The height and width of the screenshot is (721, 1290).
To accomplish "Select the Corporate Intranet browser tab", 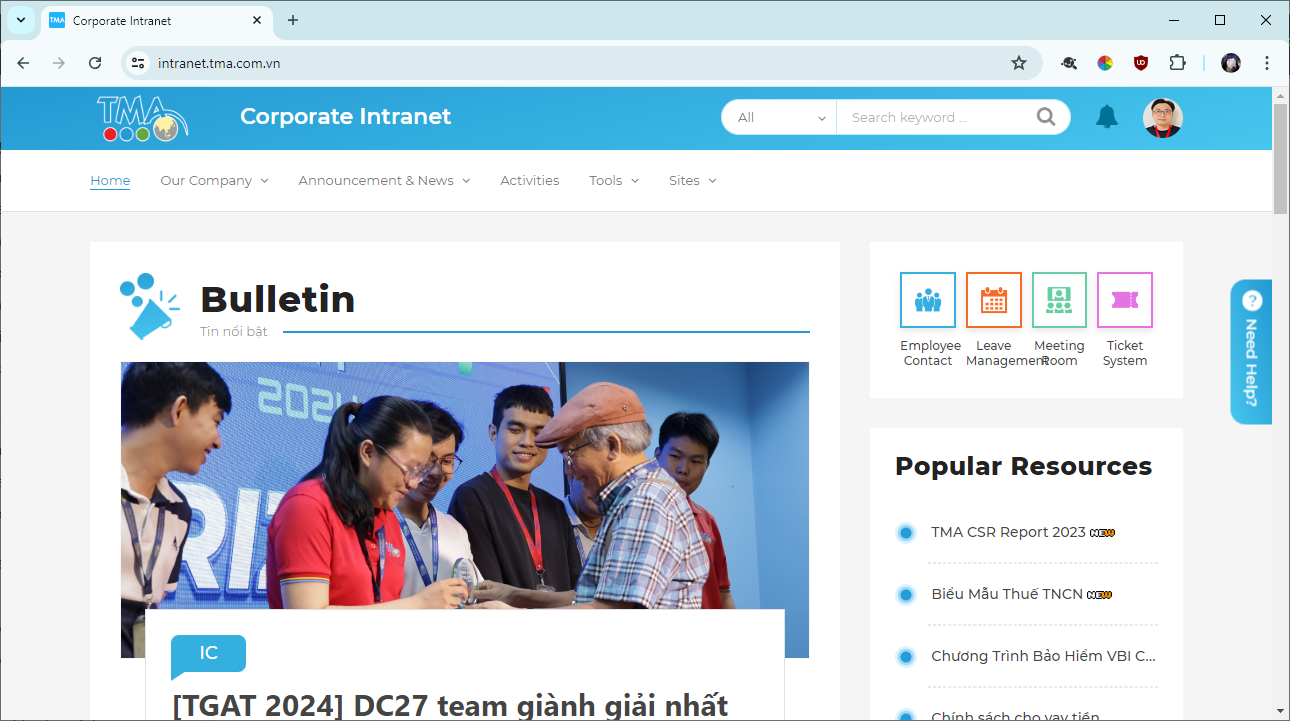I will [x=156, y=20].
